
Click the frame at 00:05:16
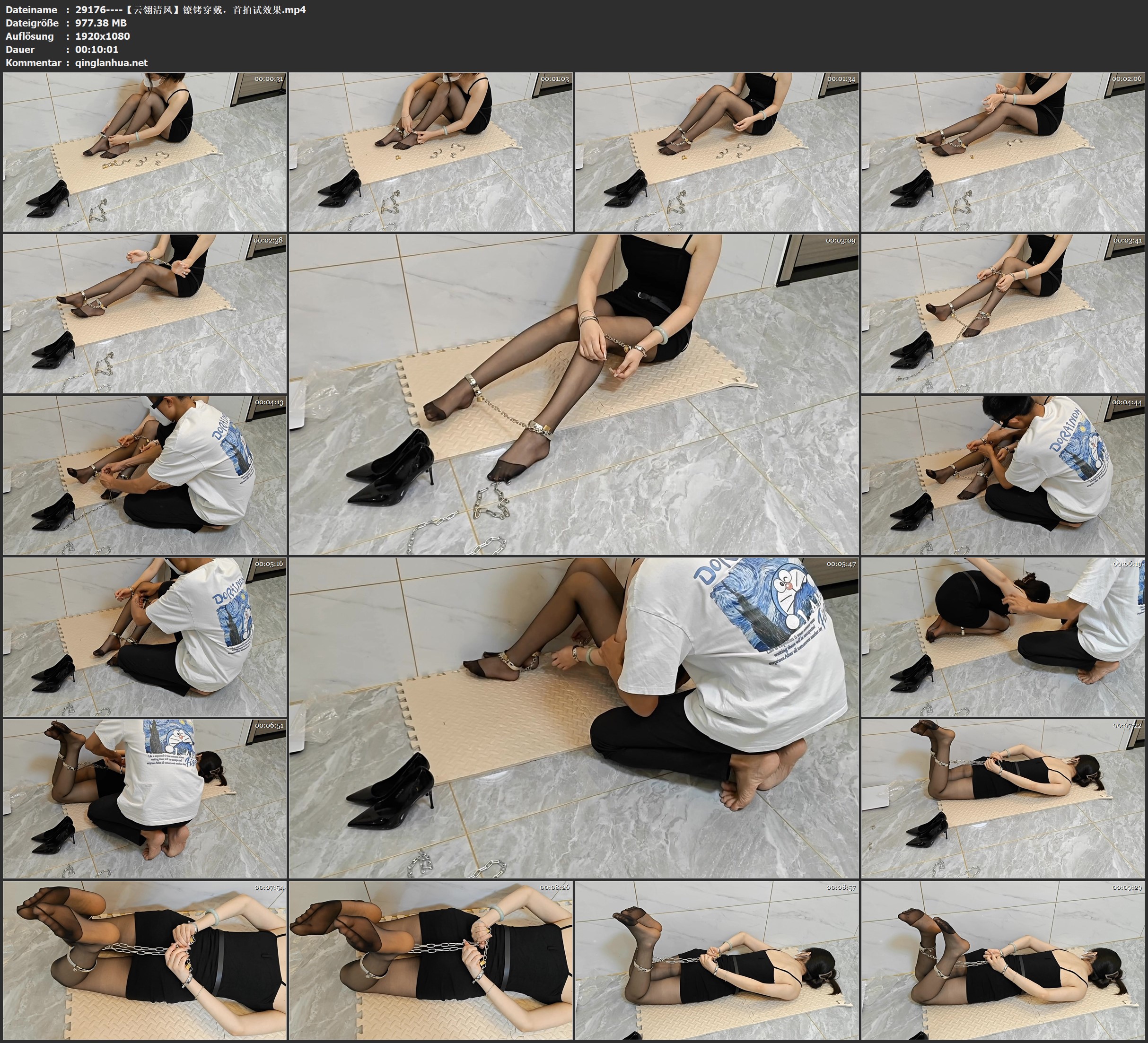145,636
